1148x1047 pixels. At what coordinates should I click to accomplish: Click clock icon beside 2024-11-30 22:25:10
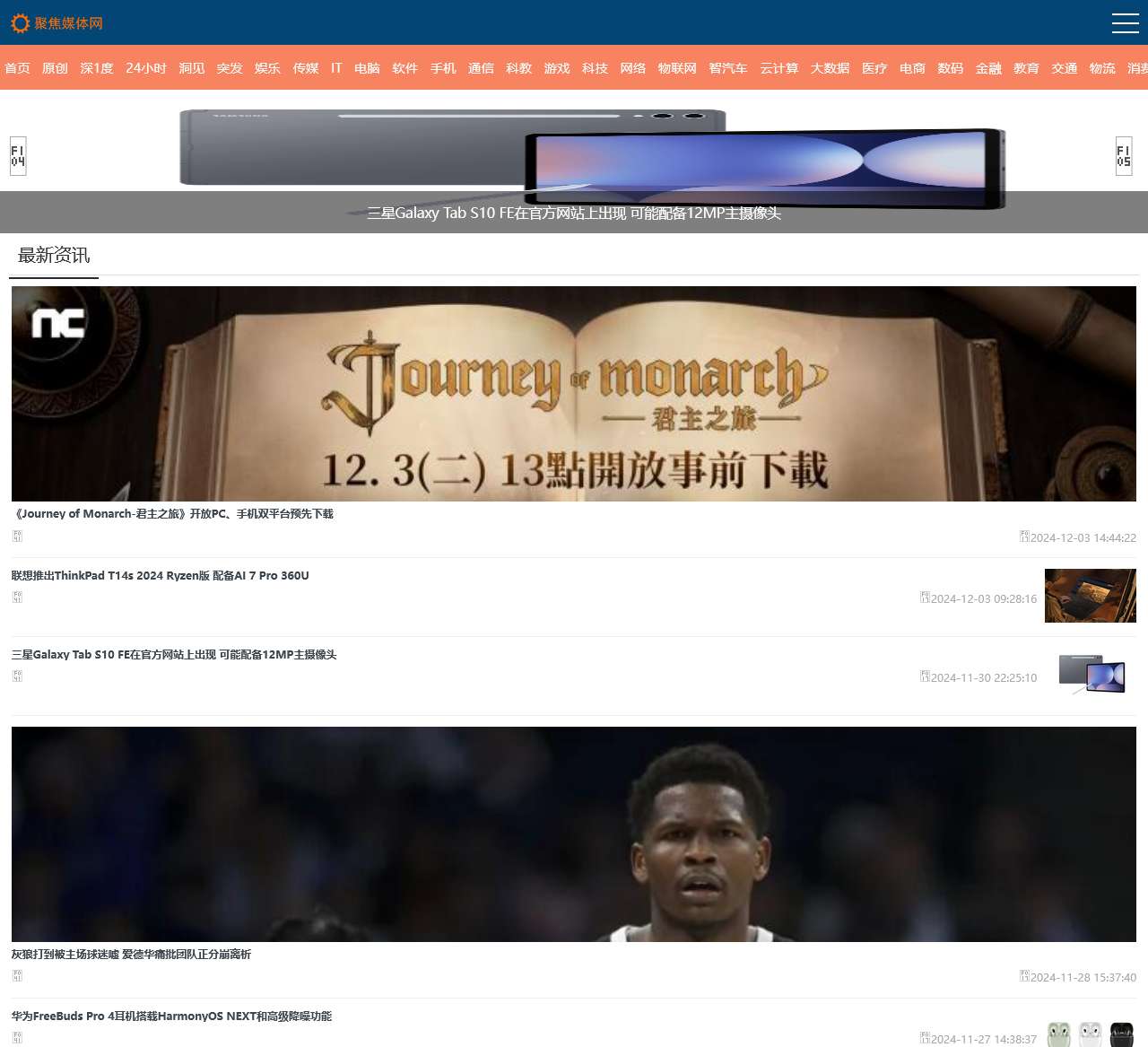(925, 676)
